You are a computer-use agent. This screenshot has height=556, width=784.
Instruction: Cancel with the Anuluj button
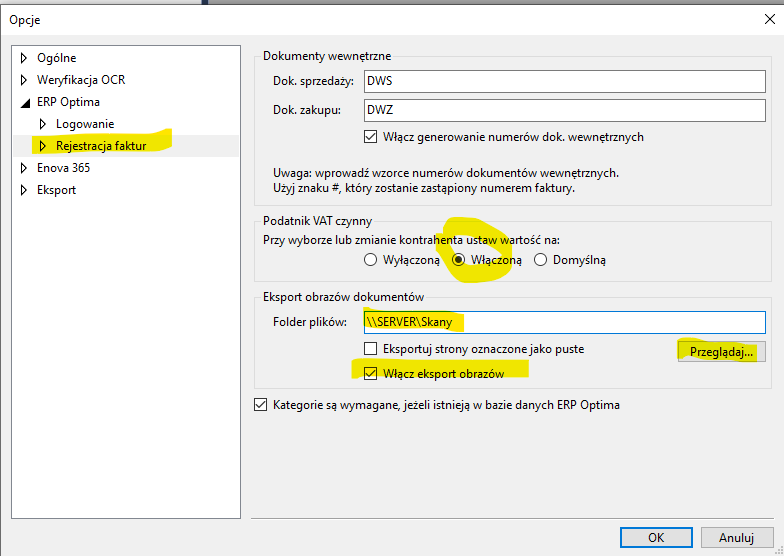pyautogui.click(x=736, y=538)
